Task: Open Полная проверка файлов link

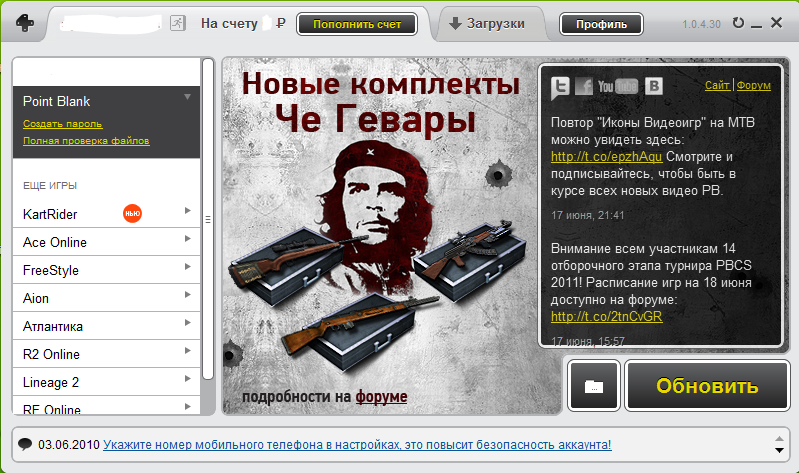Action: point(86,141)
